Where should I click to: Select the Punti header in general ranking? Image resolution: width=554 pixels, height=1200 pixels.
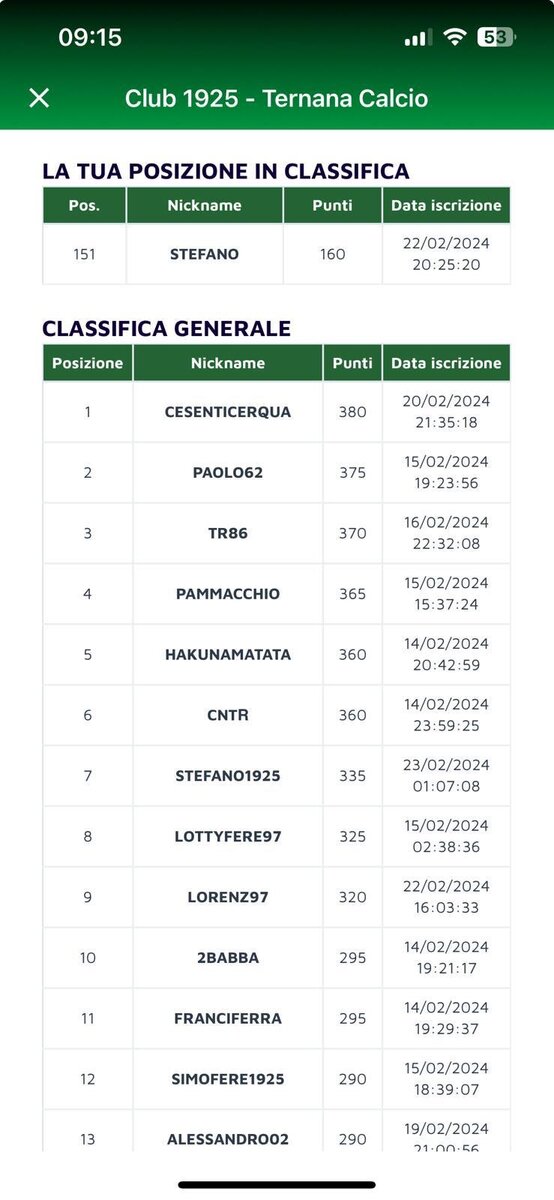tap(352, 363)
